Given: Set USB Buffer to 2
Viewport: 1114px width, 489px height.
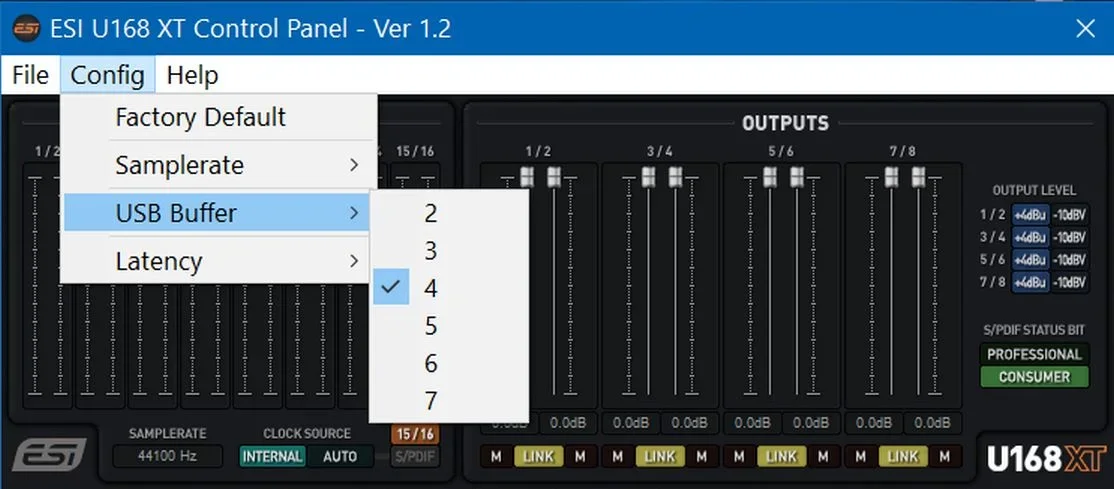Looking at the screenshot, I should [450, 213].
